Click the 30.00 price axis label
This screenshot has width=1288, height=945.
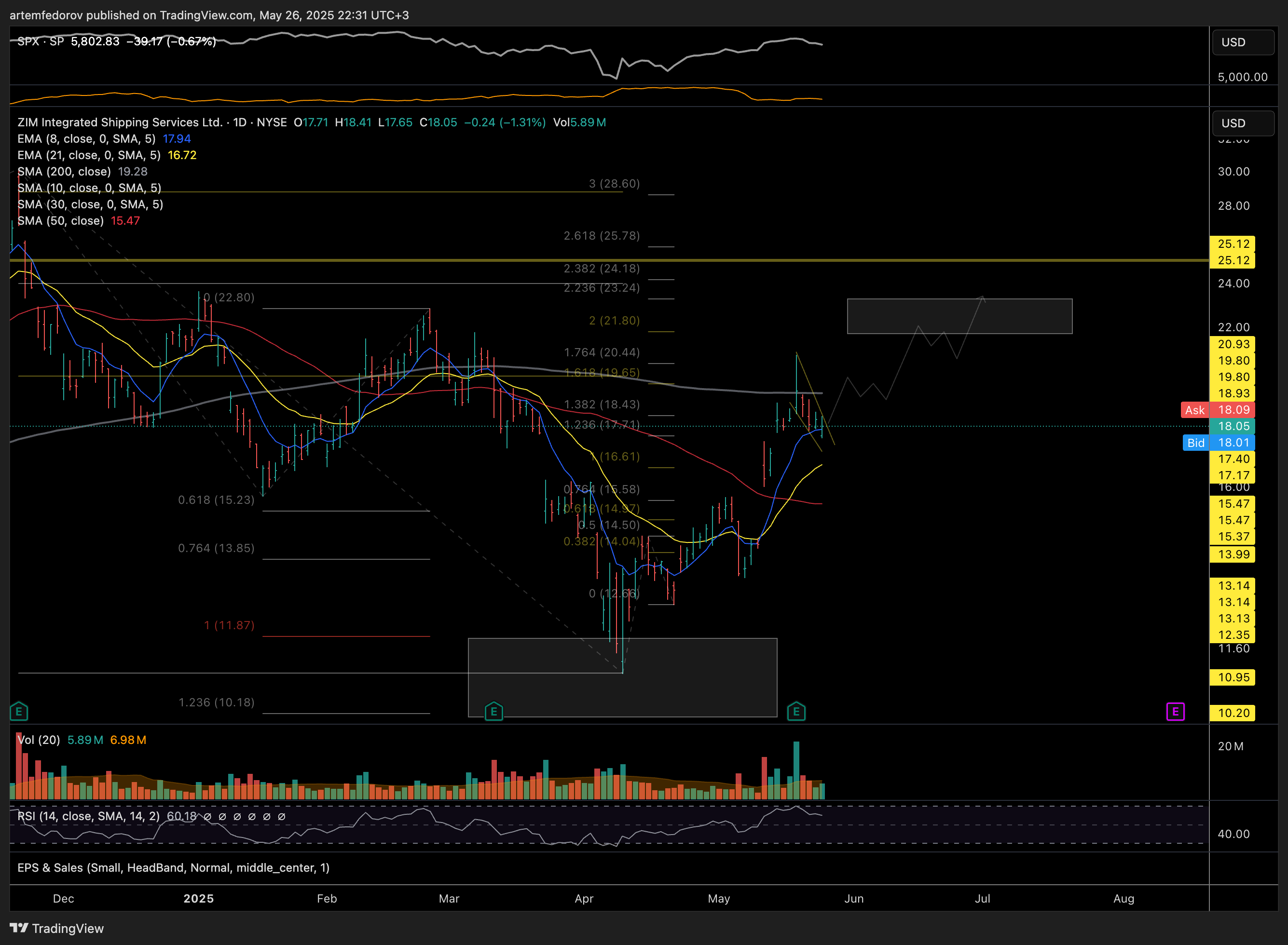point(1233,172)
